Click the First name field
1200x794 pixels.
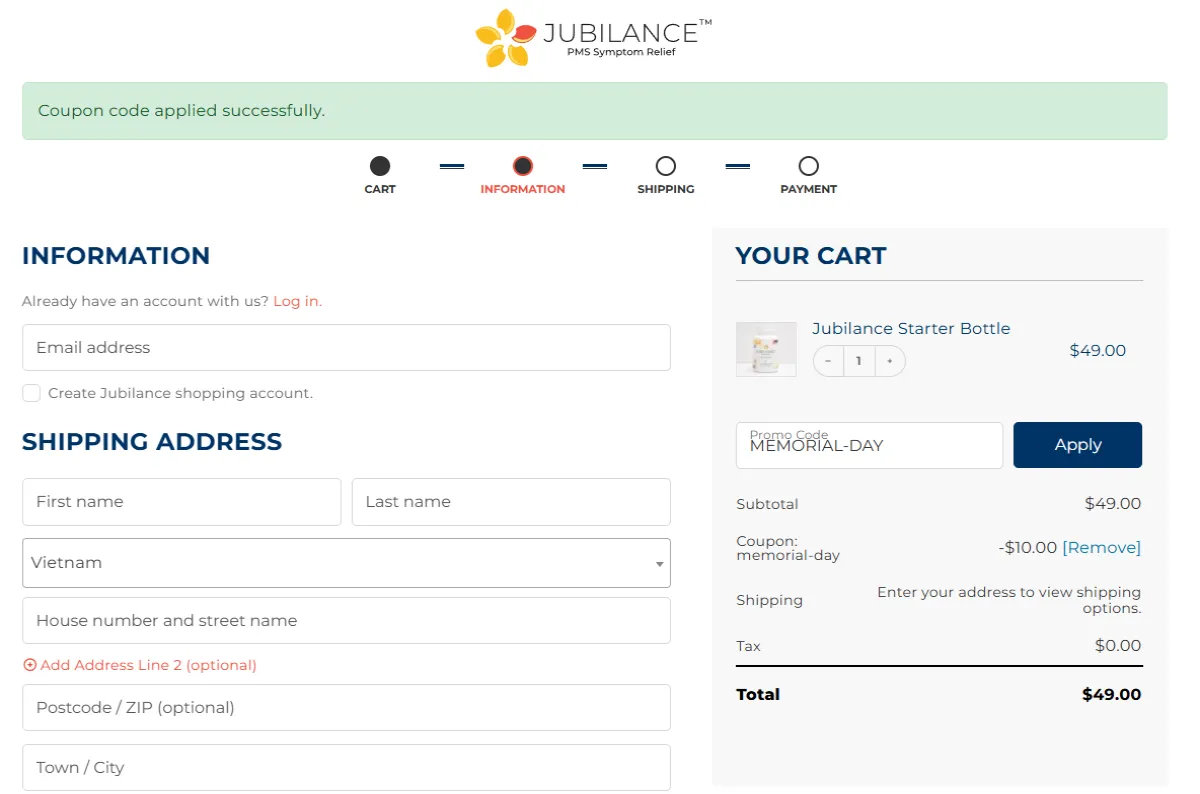(x=181, y=502)
